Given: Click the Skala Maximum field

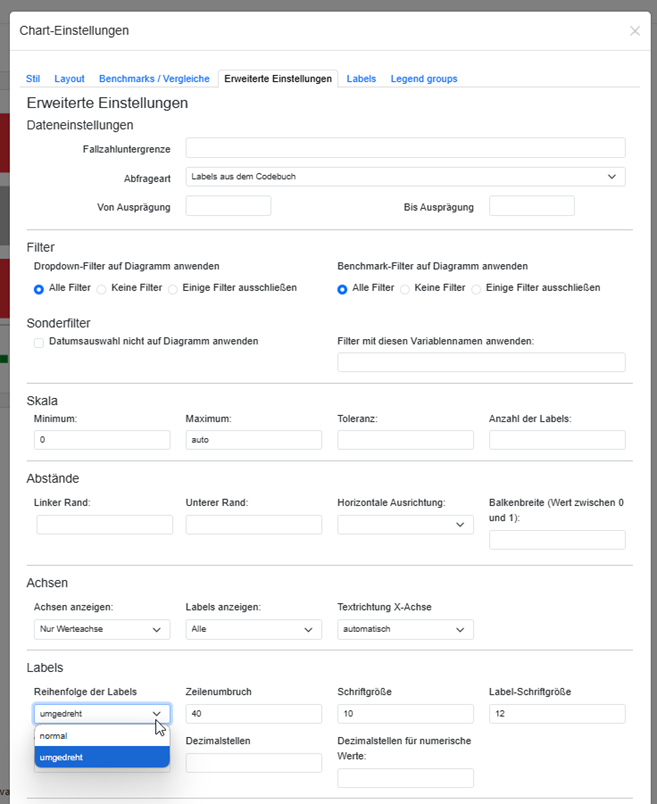Looking at the screenshot, I should (x=253, y=440).
